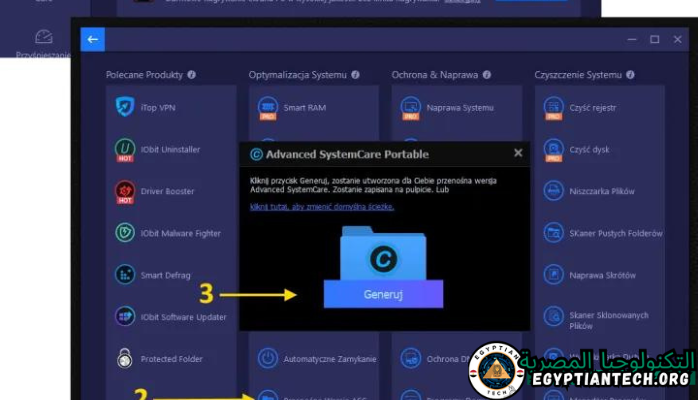698x400 pixels.
Task: Select the IObit Malware Fighter label
Action: (x=181, y=233)
